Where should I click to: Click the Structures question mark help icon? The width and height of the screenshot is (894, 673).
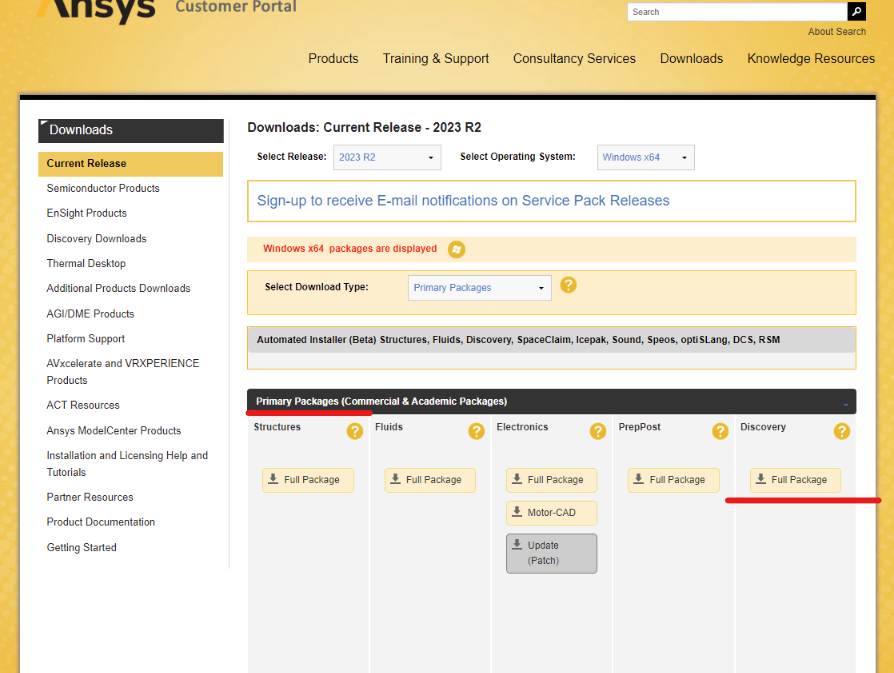pos(354,431)
